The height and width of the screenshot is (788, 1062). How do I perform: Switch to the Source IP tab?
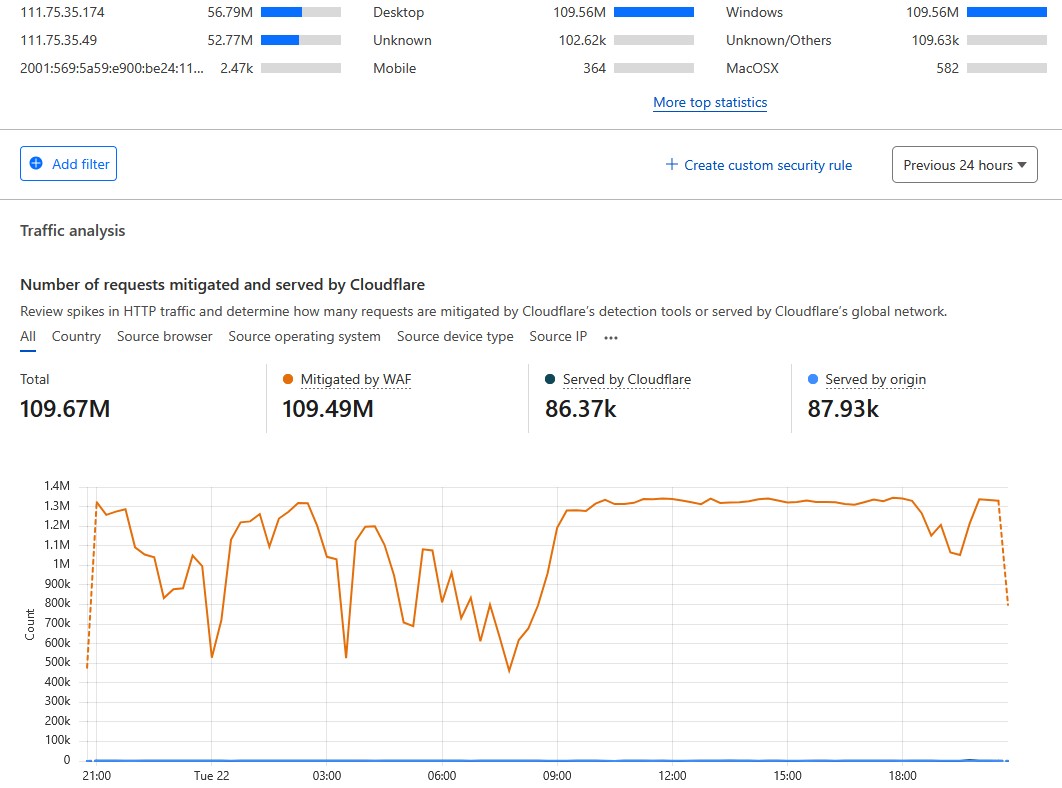coord(558,337)
